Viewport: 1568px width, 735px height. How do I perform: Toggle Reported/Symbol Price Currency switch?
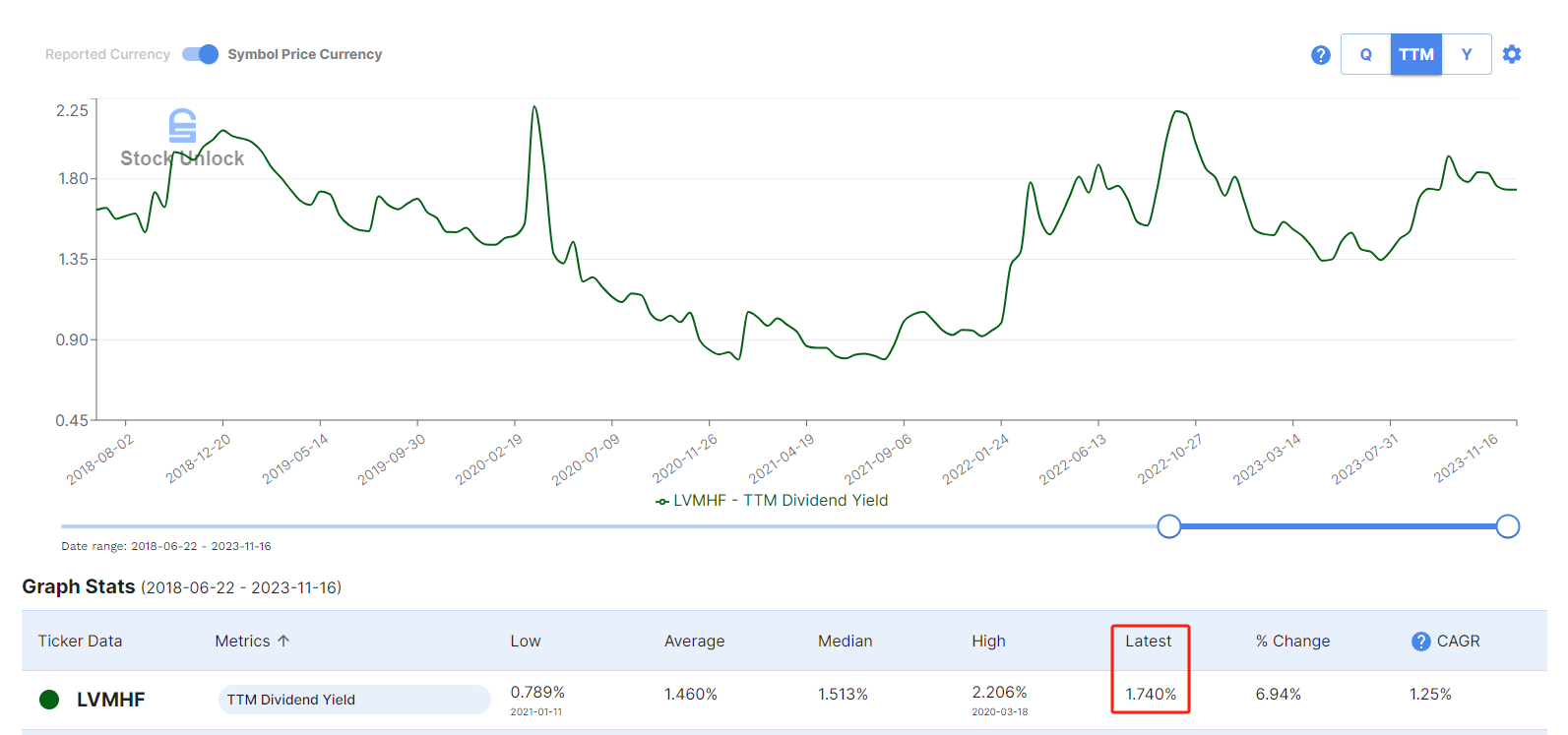[200, 54]
